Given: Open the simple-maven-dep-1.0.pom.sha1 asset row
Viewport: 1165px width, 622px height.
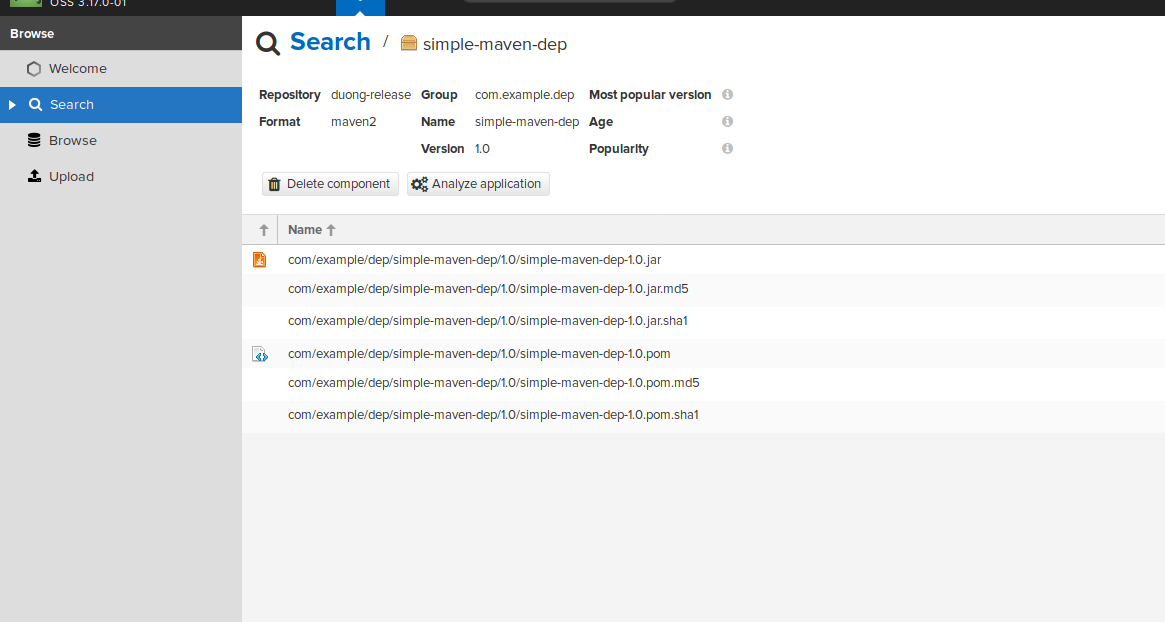Looking at the screenshot, I should pyautogui.click(x=704, y=415).
